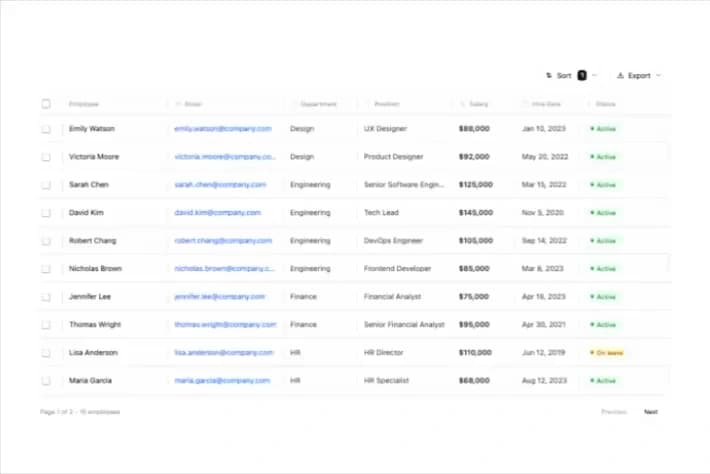Viewport: 710px width, 474px height.
Task: Click the DevOps Engineer position cell
Action: tap(393, 241)
